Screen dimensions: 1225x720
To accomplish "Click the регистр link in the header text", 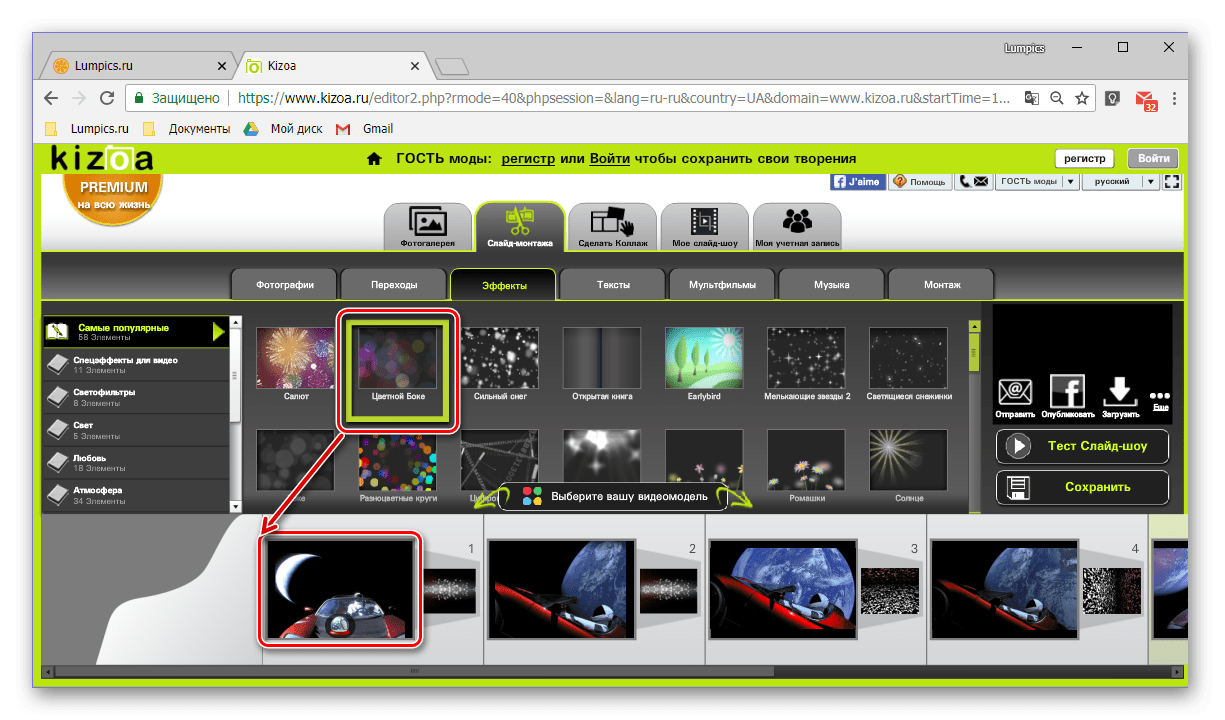I will point(529,158).
